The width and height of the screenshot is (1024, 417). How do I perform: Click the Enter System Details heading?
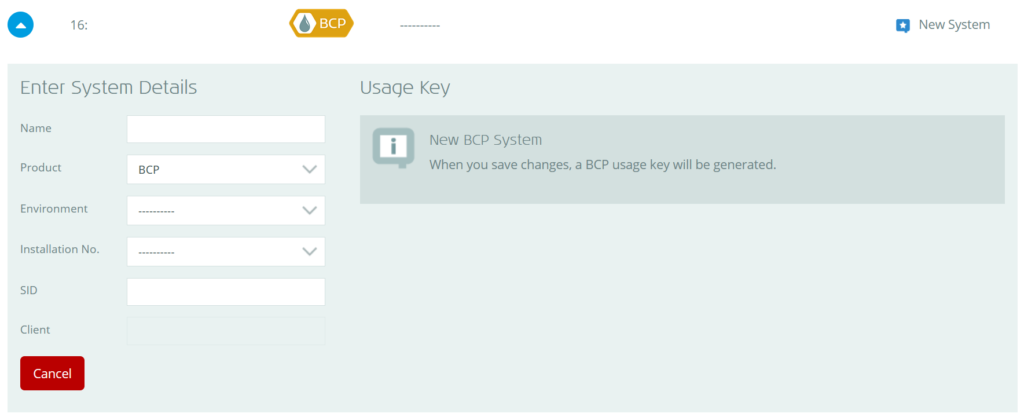click(x=108, y=87)
